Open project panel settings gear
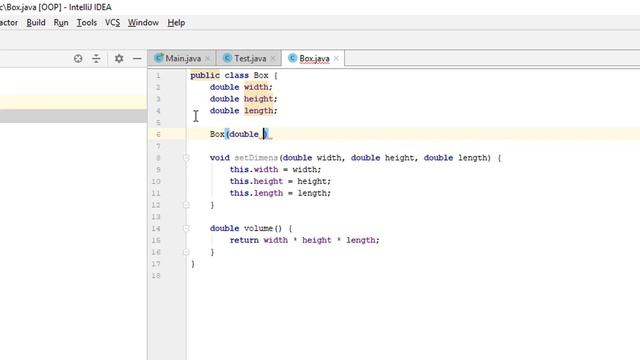 coord(119,59)
